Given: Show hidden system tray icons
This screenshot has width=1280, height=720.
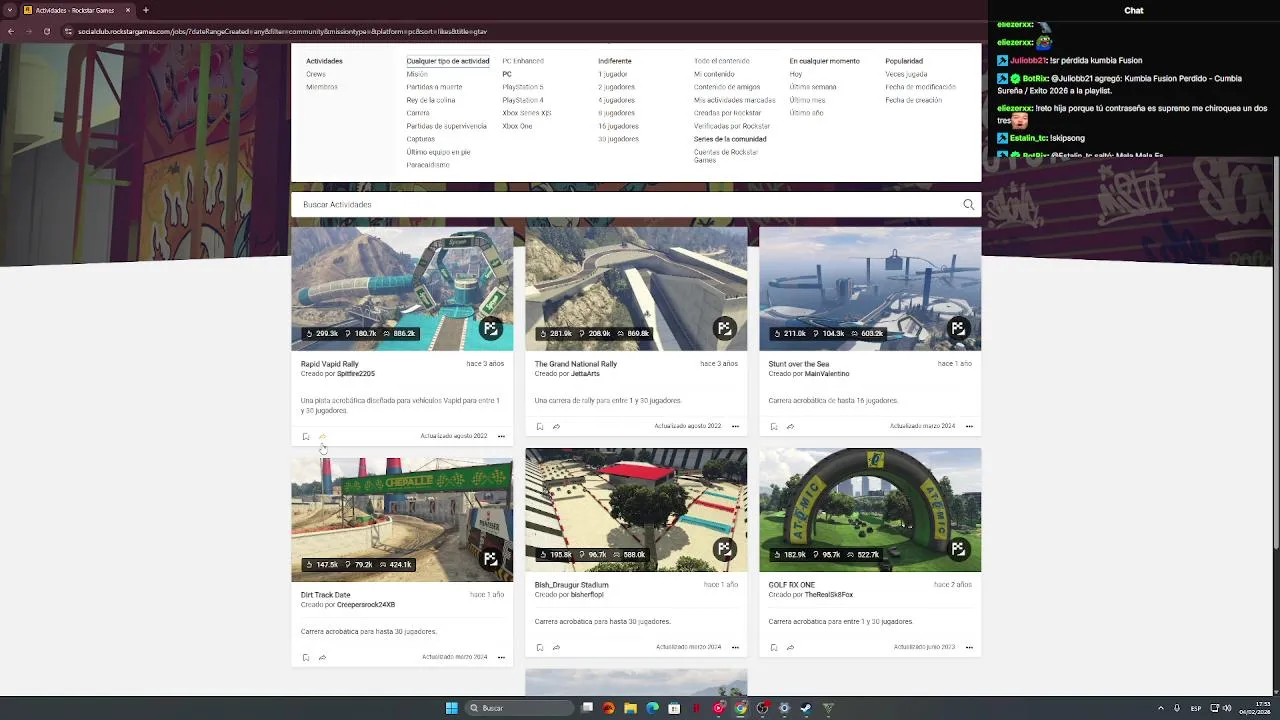Looking at the screenshot, I should pyautogui.click(x=1160, y=708).
